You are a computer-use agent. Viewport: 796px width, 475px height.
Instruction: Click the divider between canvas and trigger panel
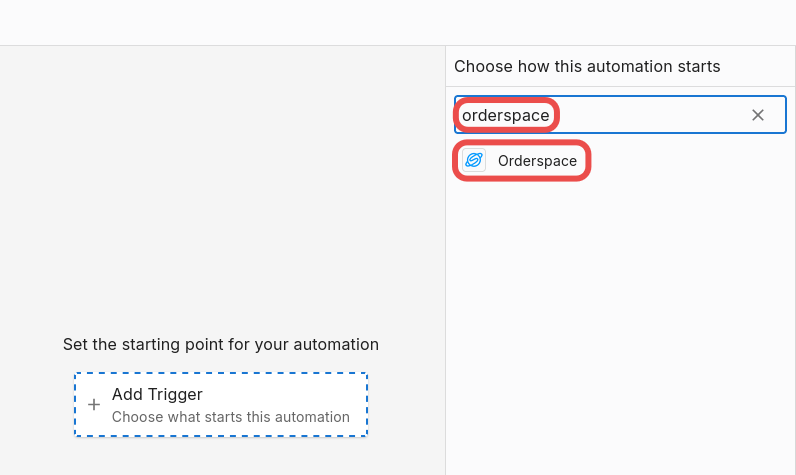[x=446, y=260]
